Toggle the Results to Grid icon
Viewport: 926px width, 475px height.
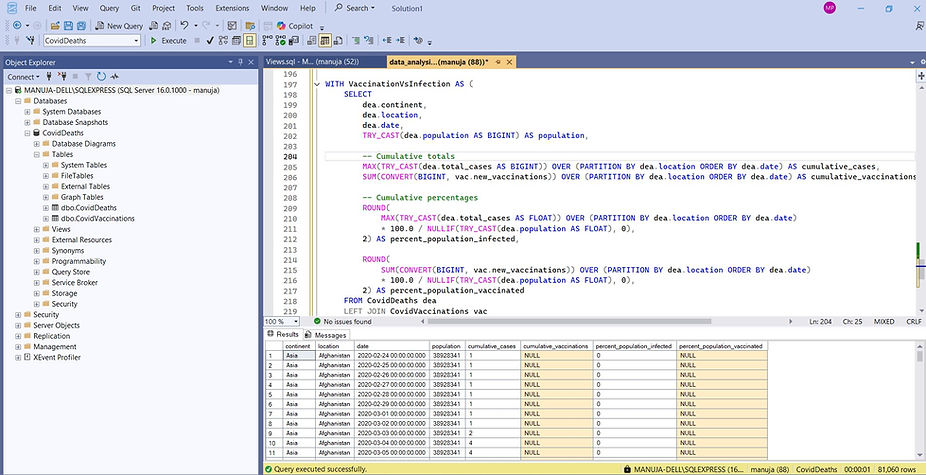click(325, 41)
